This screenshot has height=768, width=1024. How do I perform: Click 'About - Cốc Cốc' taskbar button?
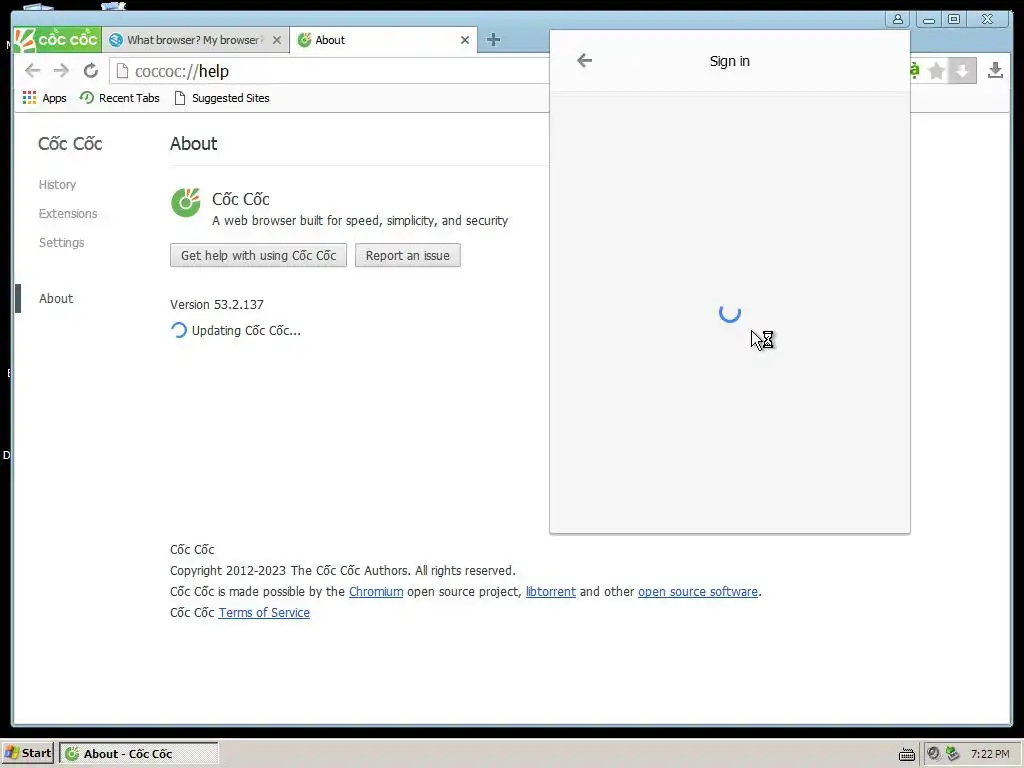[139, 754]
